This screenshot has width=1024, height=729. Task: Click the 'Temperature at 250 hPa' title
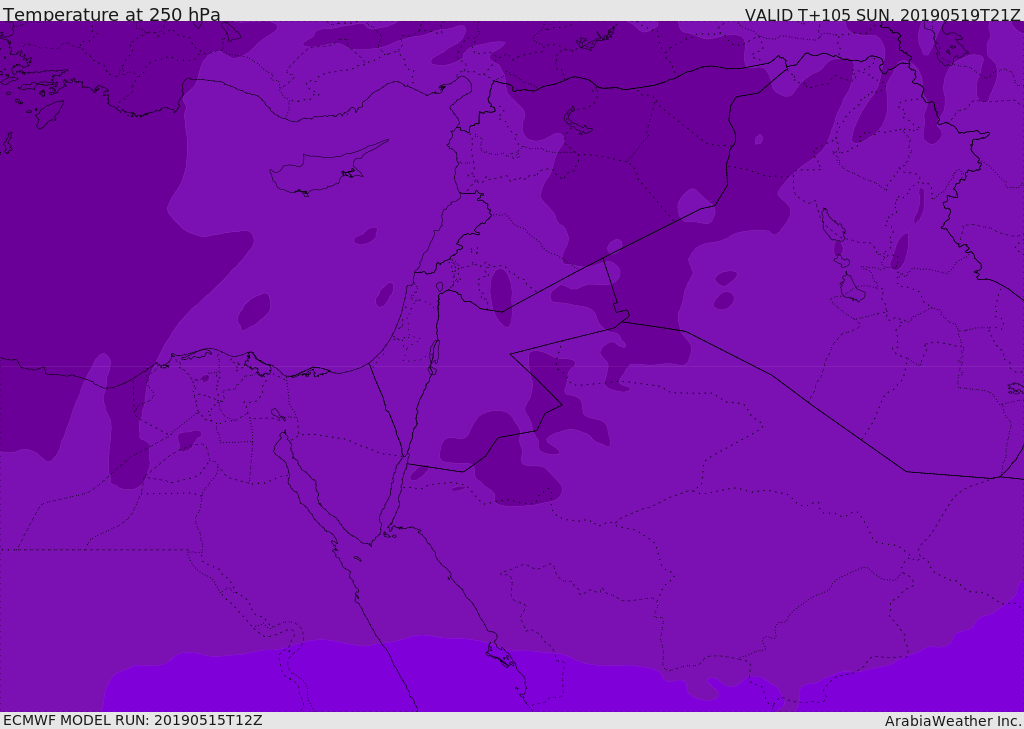click(111, 14)
